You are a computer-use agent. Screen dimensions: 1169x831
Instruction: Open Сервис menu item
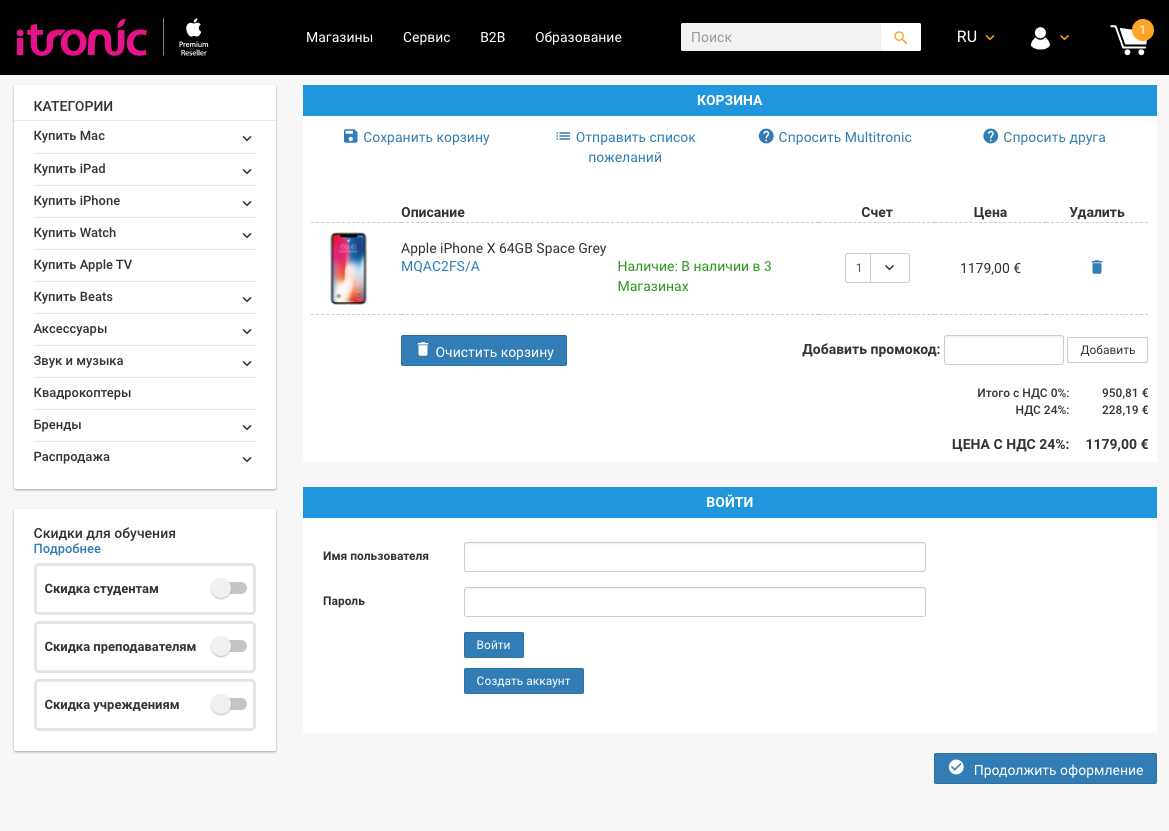pyautogui.click(x=426, y=37)
